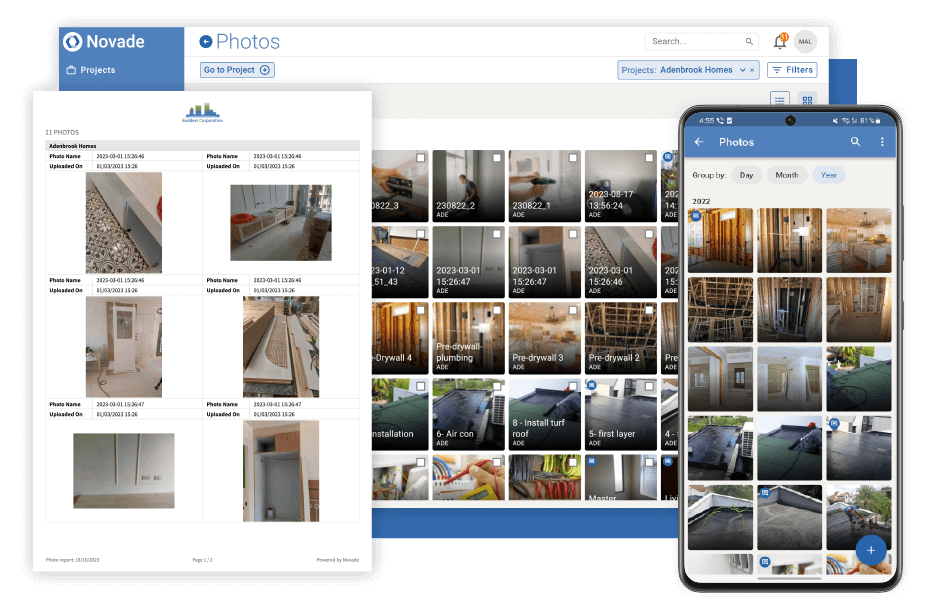Screen dimensions: 930x600
Task: Switch photos to list view
Action: tap(779, 100)
